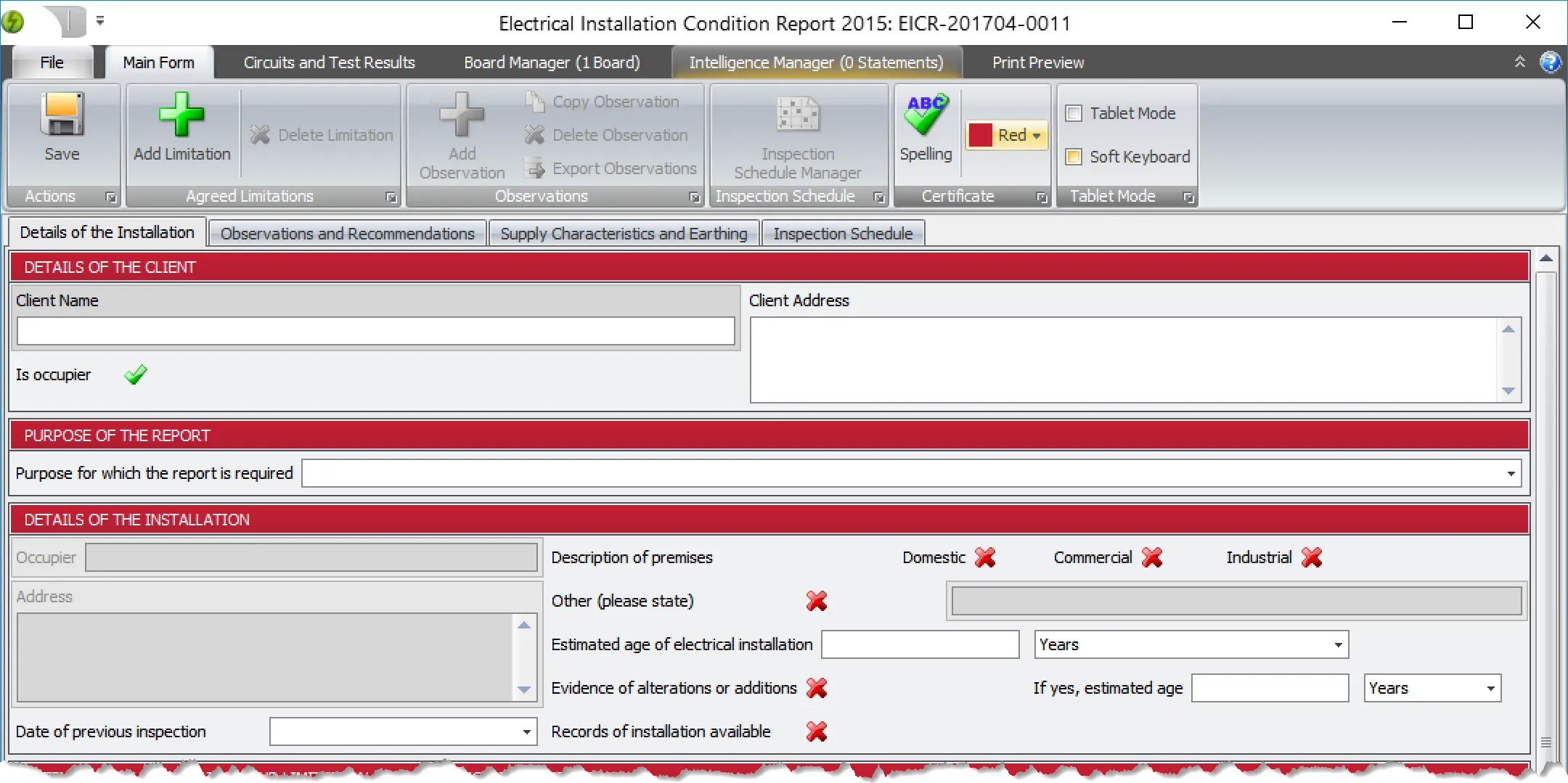Image resolution: width=1568 pixels, height=783 pixels.
Task: Click the Copy Observation icon
Action: coord(535,102)
